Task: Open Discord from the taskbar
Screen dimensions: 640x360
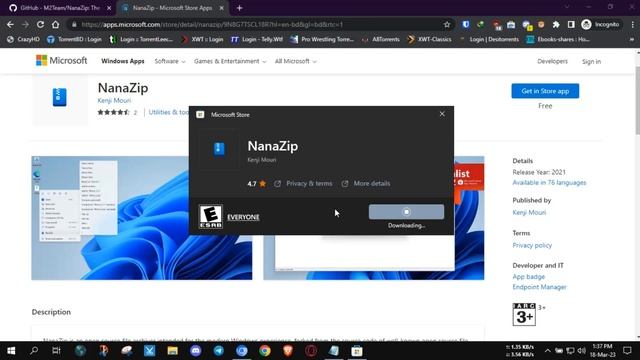Action: point(196,351)
